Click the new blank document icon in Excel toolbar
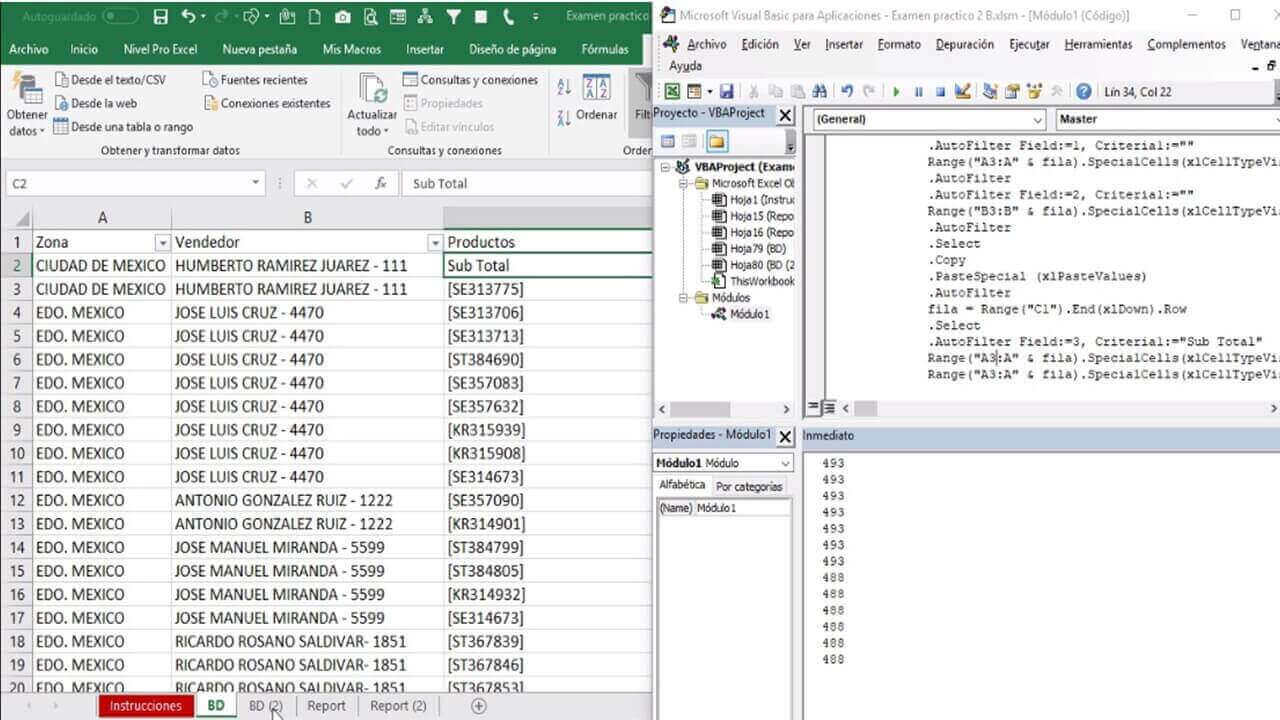The height and width of the screenshot is (720, 1280). pyautogui.click(x=315, y=17)
